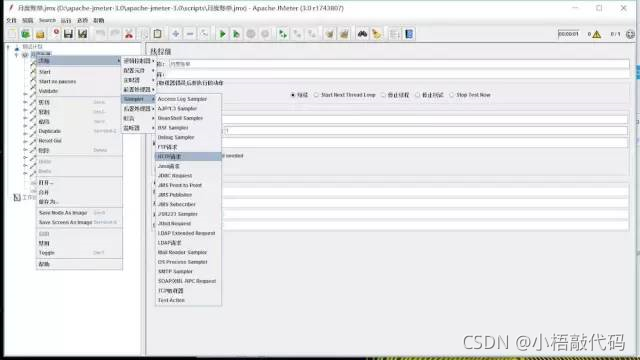640x360 pixels.
Task: Expand the 监听器 submenu entry
Action: tap(139, 128)
